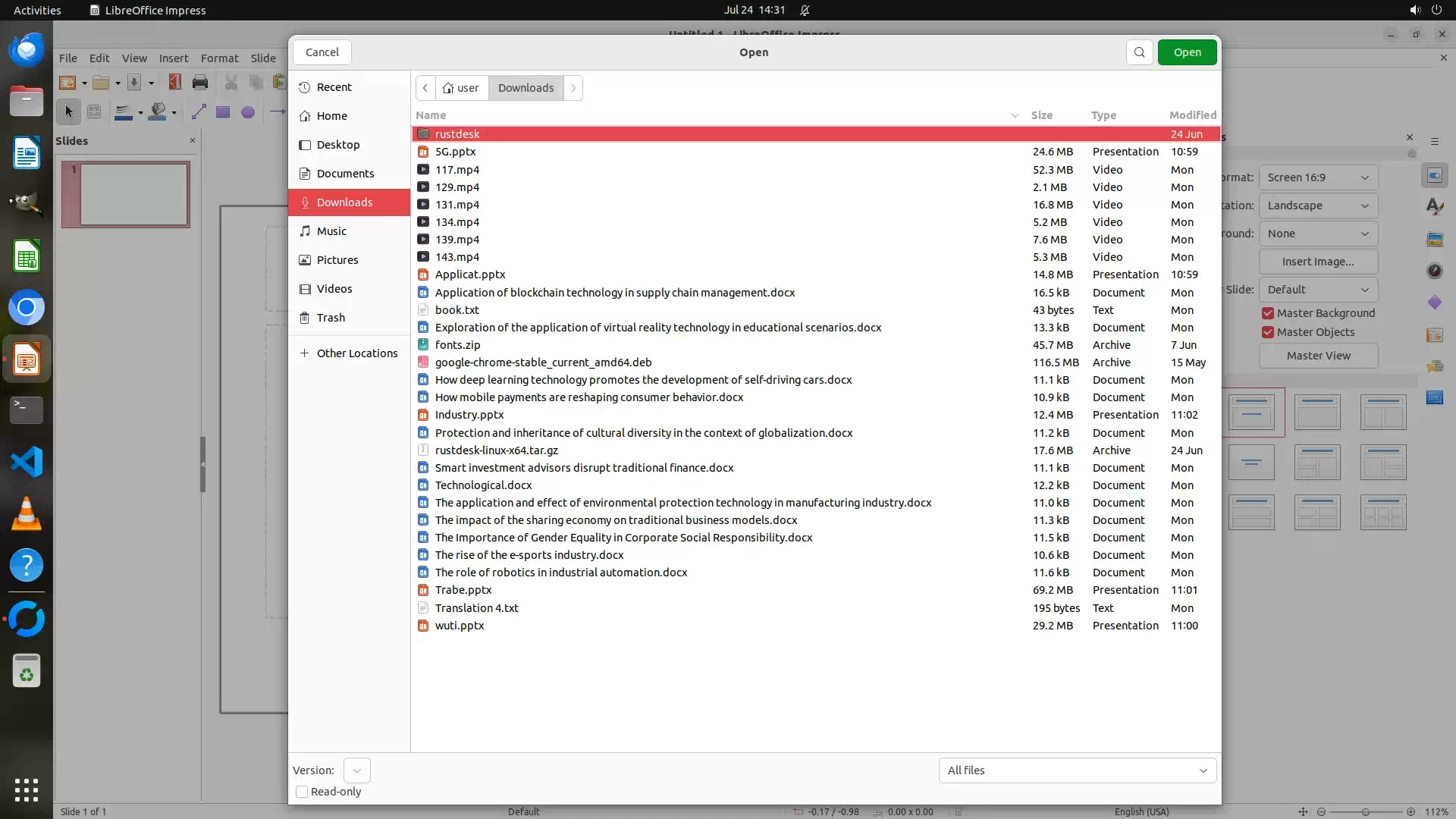Open the Version dropdown
The width and height of the screenshot is (1456, 819).
coord(356,770)
